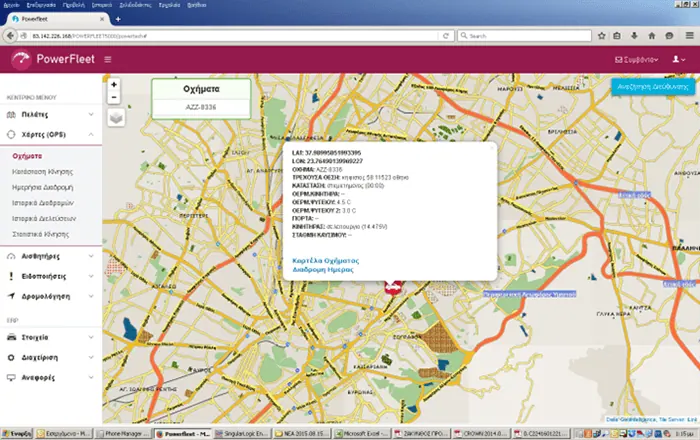Select Ημερήσια Διαδρομή submenu item
The image size is (700, 440).
[x=43, y=187]
